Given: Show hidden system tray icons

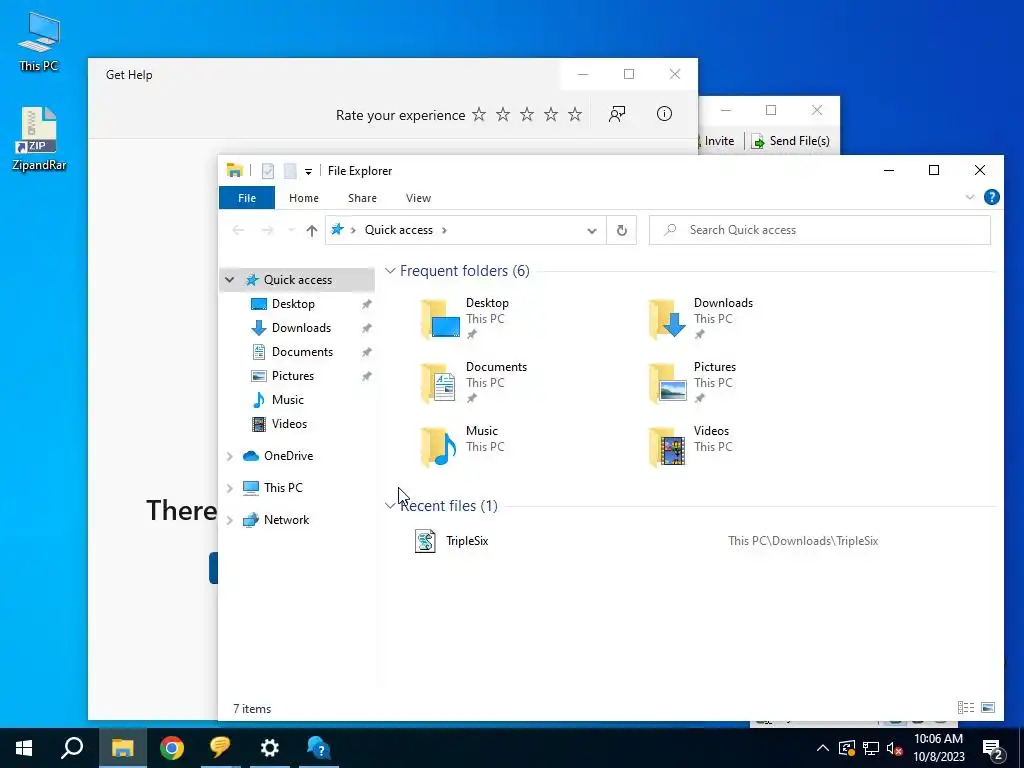Looking at the screenshot, I should click(x=823, y=748).
